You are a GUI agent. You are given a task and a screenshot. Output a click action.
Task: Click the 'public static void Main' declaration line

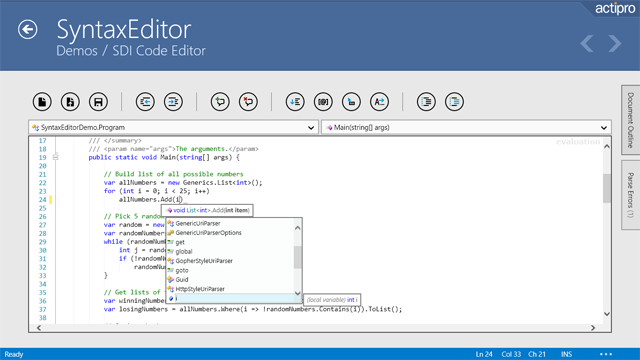click(164, 157)
